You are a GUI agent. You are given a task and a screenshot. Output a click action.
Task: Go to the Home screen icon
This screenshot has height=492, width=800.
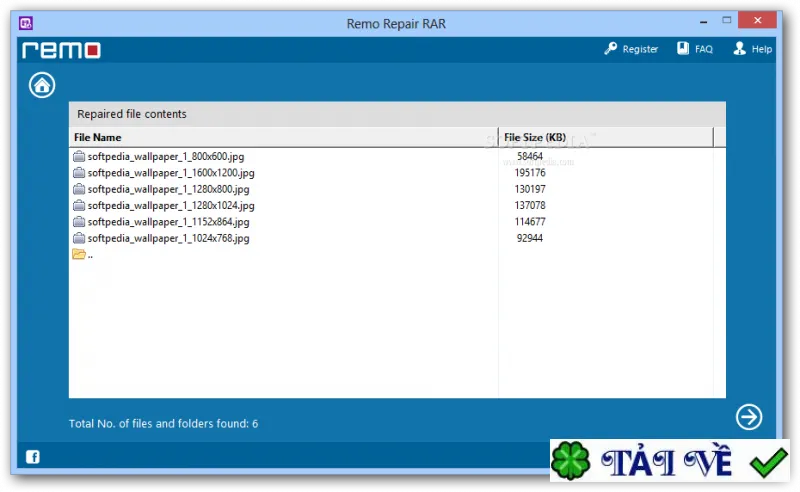(42, 85)
